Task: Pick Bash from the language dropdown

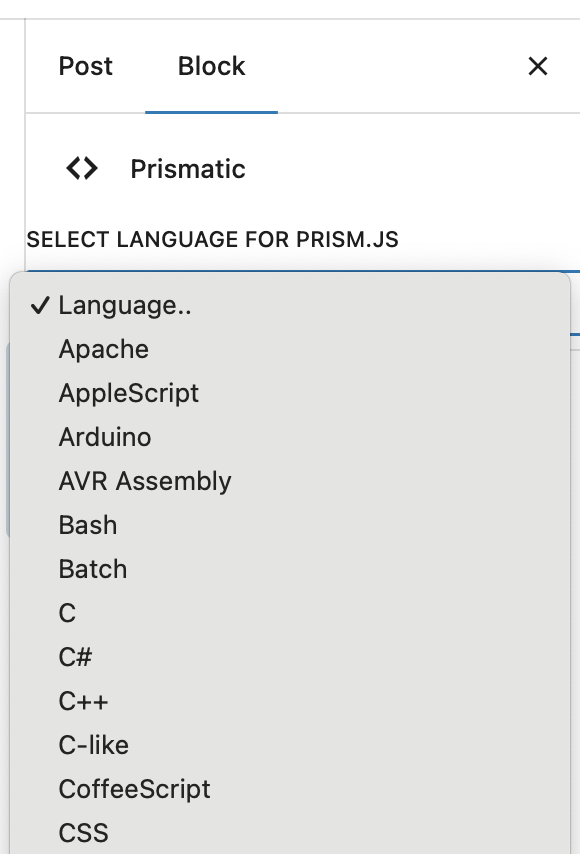Action: click(290, 526)
